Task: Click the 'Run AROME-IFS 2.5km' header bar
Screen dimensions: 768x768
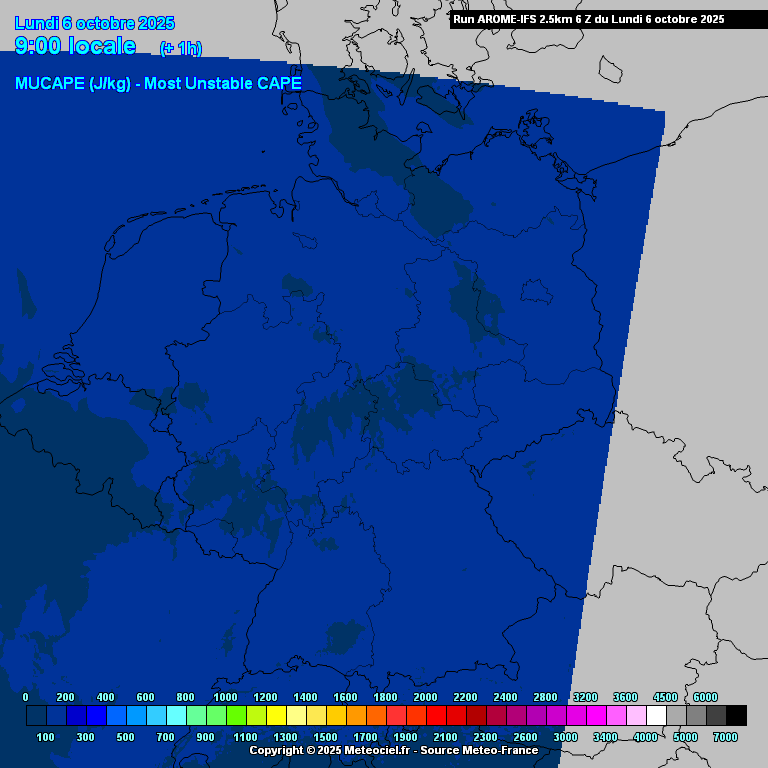Action: (x=588, y=19)
